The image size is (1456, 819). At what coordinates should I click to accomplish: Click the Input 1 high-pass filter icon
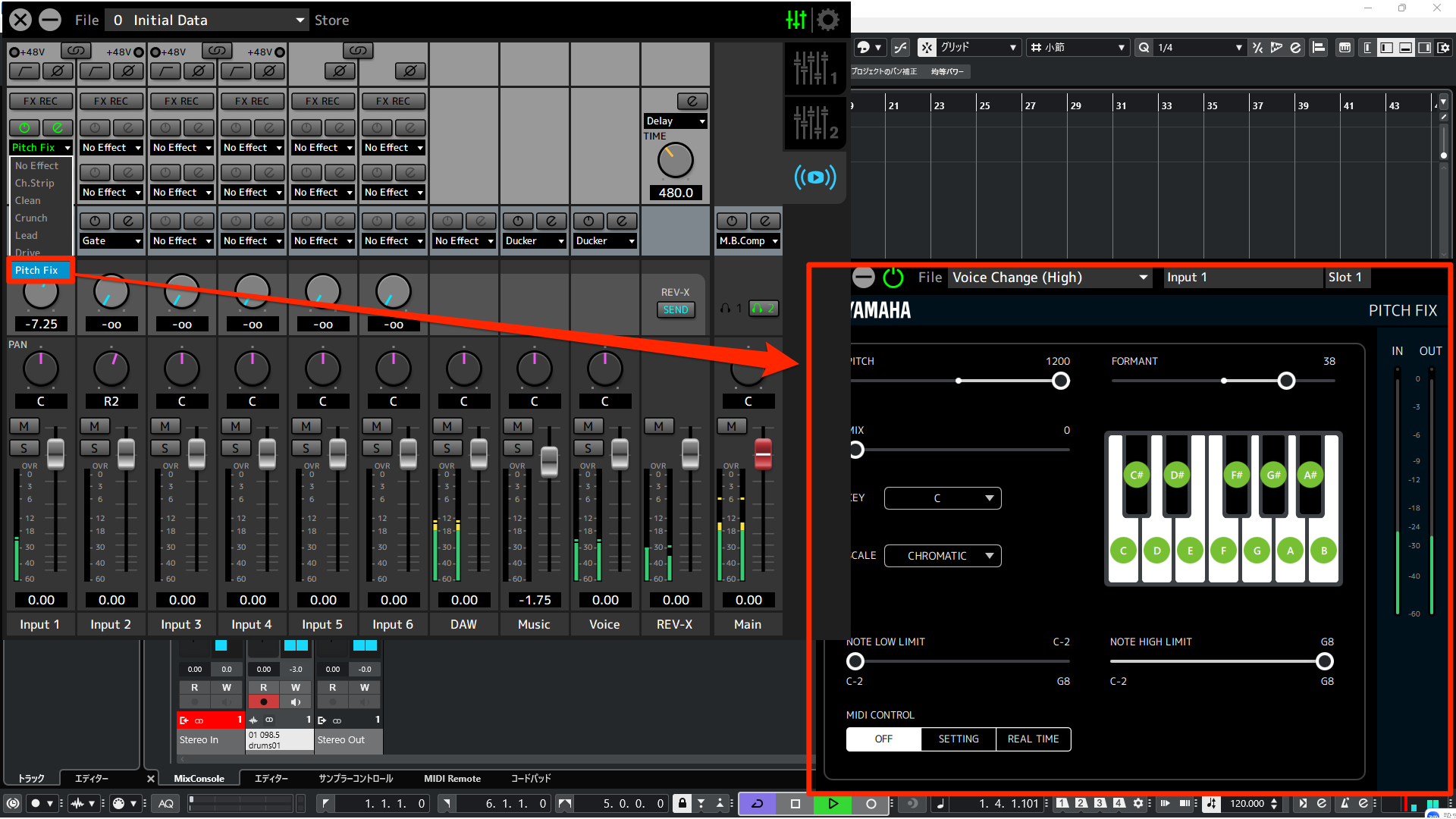[24, 71]
